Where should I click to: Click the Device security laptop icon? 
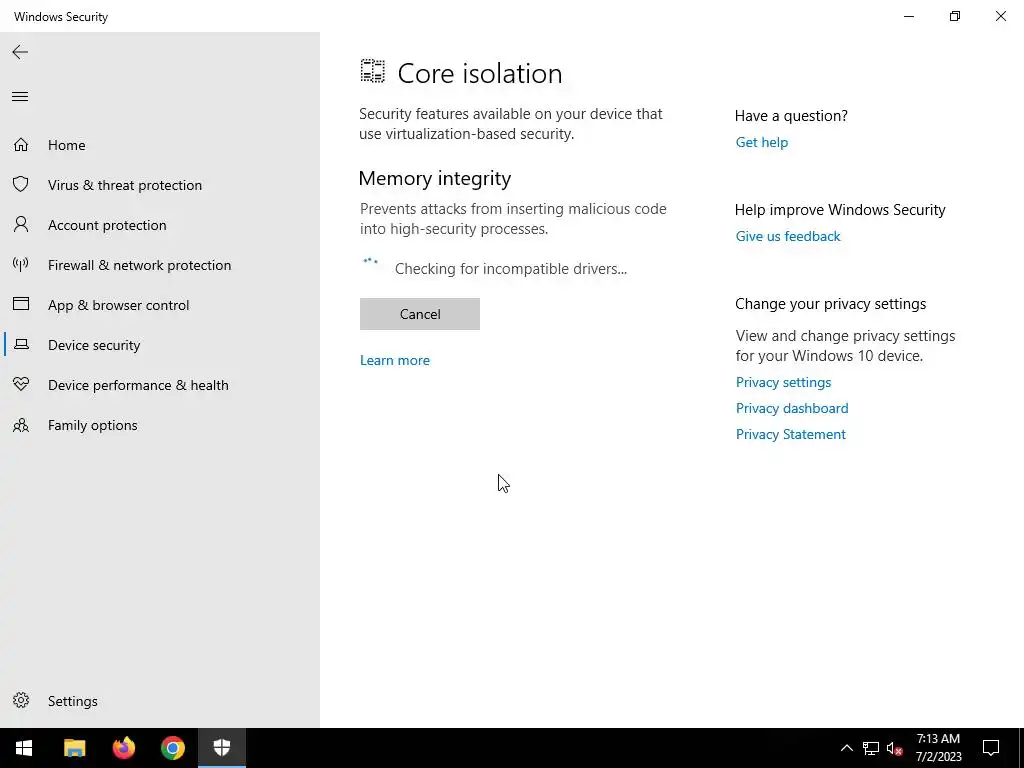[21, 344]
